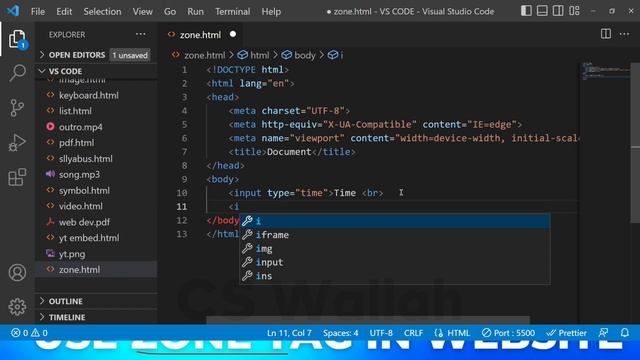Click zone.html in the breadcrumb
The image size is (640, 360).
[204, 55]
